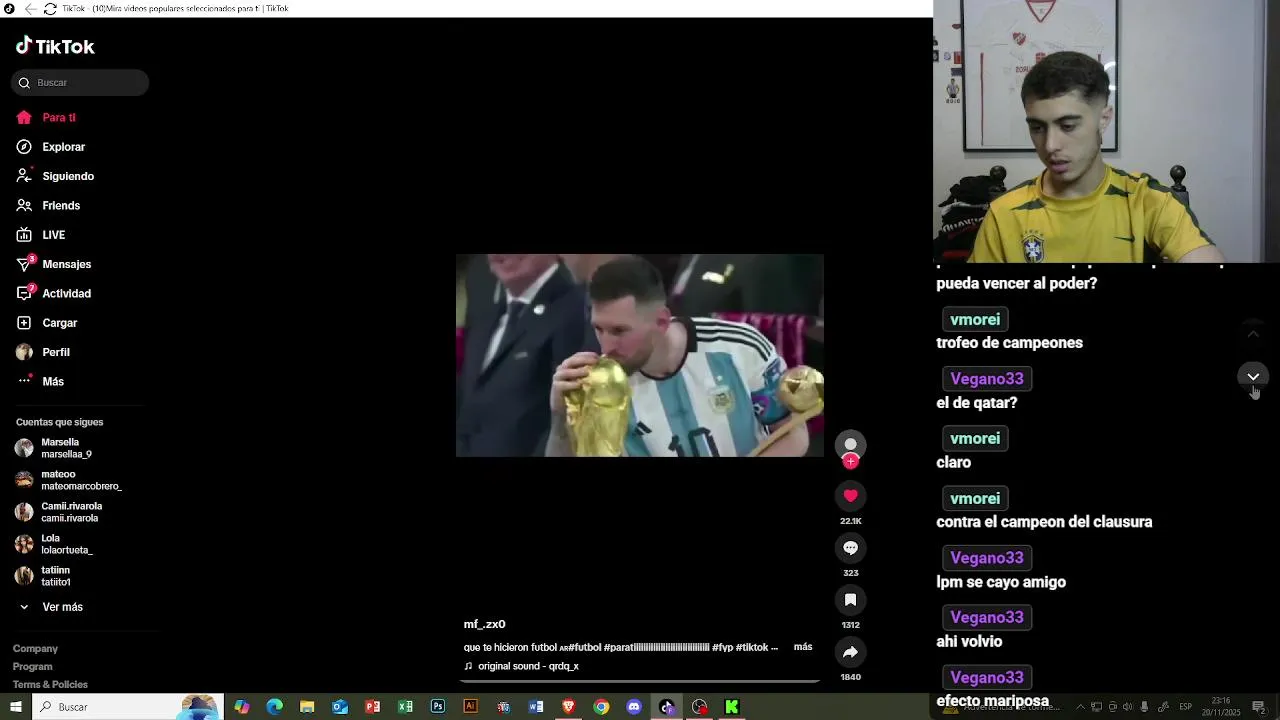Click chat message 'ahi volvio'
The width and height of the screenshot is (1280, 720).
point(969,642)
